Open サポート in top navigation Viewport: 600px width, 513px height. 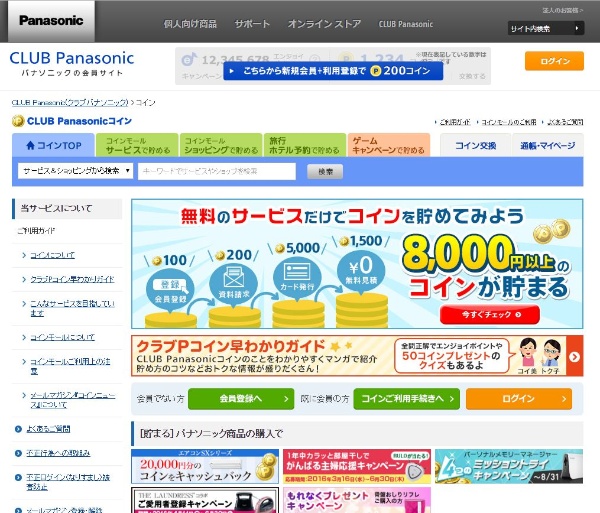[x=252, y=24]
